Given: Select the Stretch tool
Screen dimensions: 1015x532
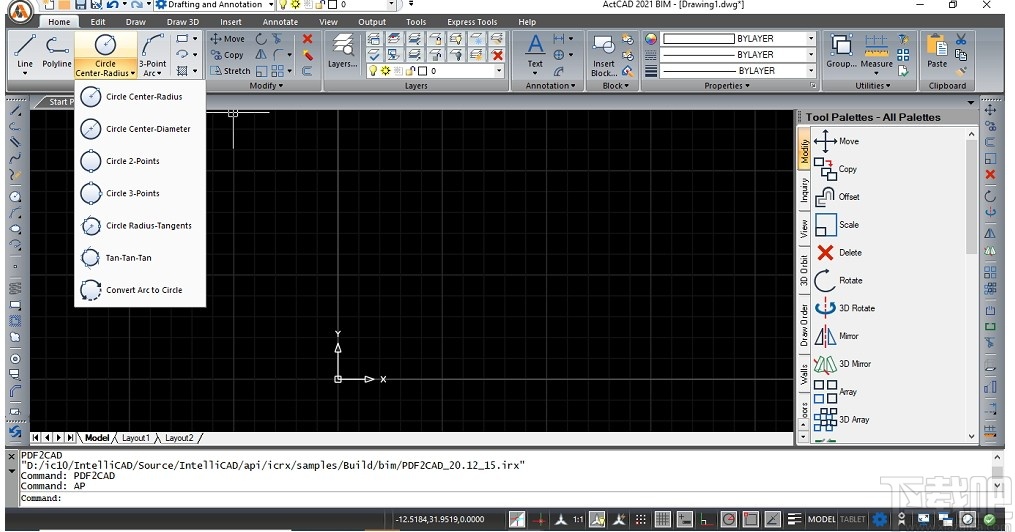Looking at the screenshot, I should point(230,71).
